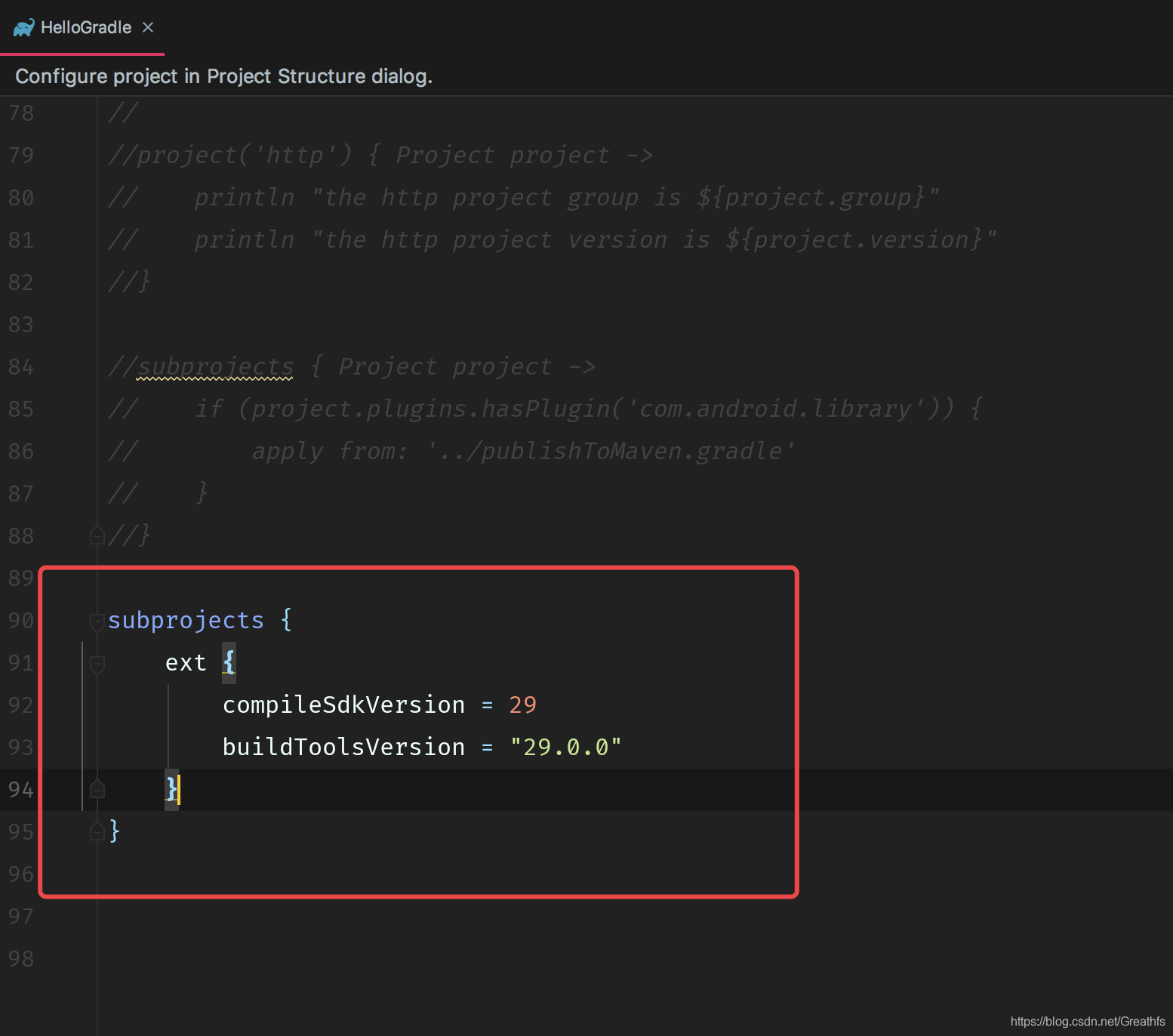Click the subprojects keyword on line 90
This screenshot has width=1173, height=1036.
pos(186,620)
